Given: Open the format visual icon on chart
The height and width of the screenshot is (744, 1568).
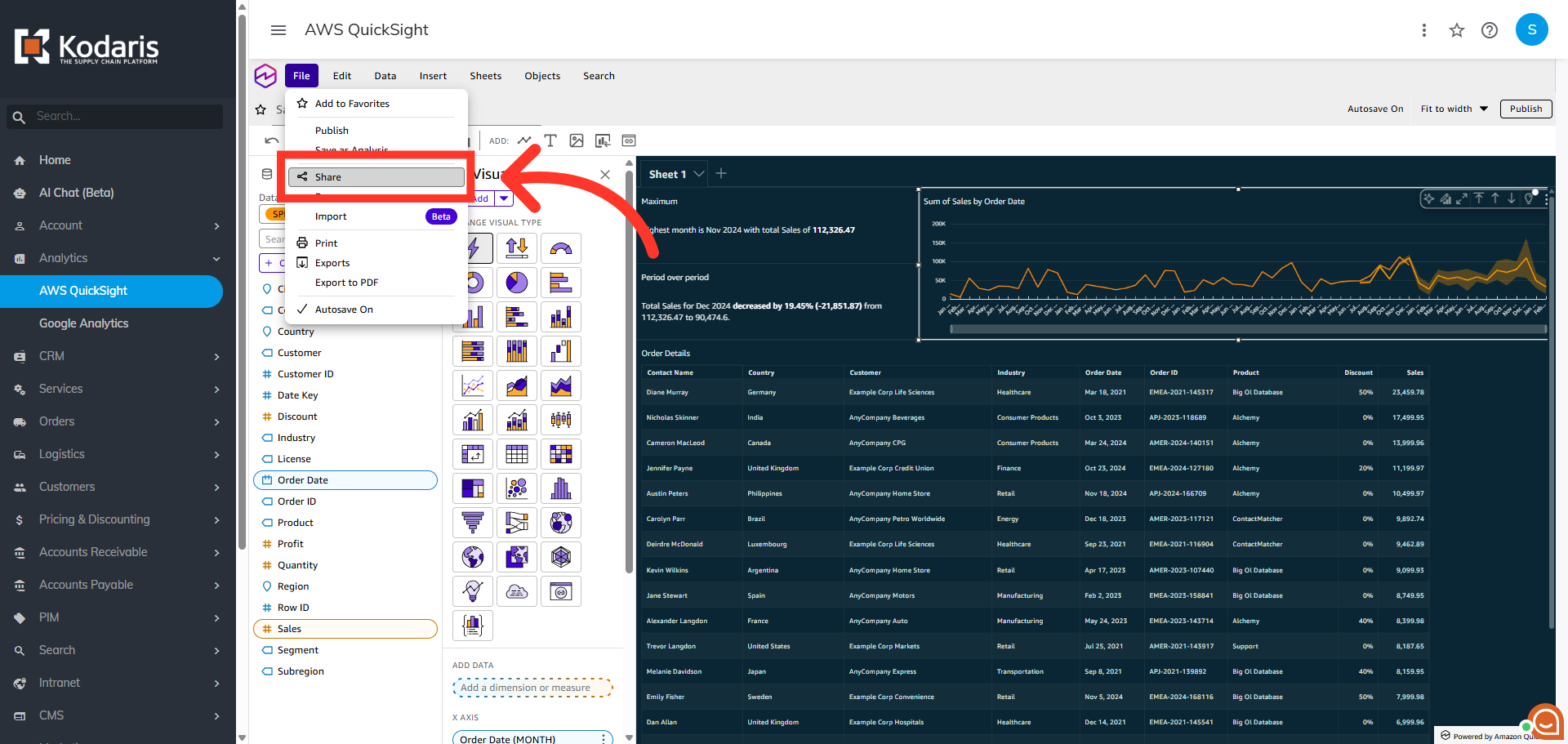Looking at the screenshot, I should click(x=1445, y=198).
